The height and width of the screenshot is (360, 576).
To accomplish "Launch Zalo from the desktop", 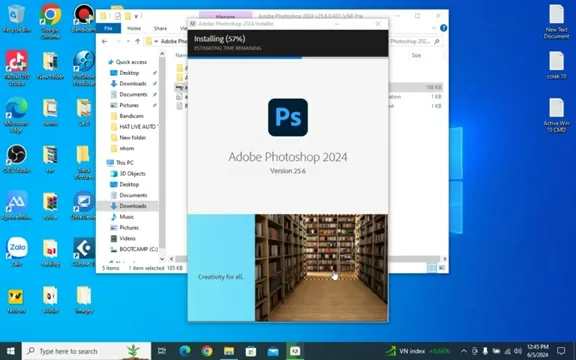I will coord(17,252).
